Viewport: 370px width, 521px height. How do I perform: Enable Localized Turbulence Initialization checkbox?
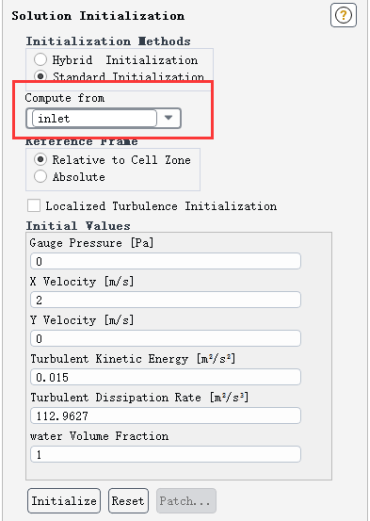pyautogui.click(x=34, y=206)
